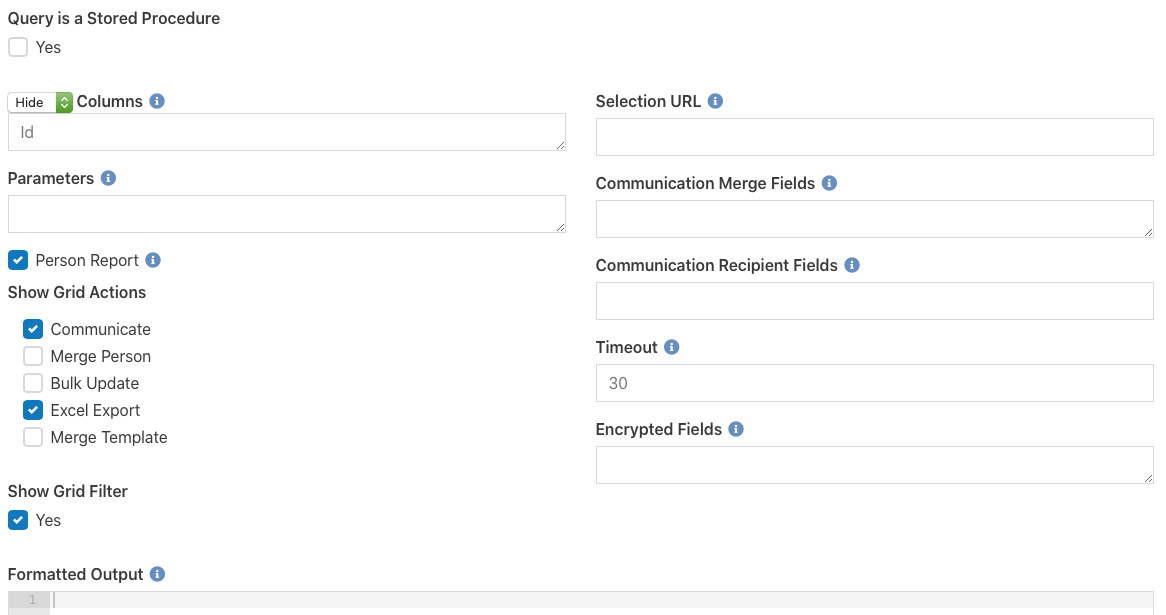The width and height of the screenshot is (1166, 615).
Task: Click the 'Selection URL' label text
Action: pyautogui.click(x=648, y=101)
